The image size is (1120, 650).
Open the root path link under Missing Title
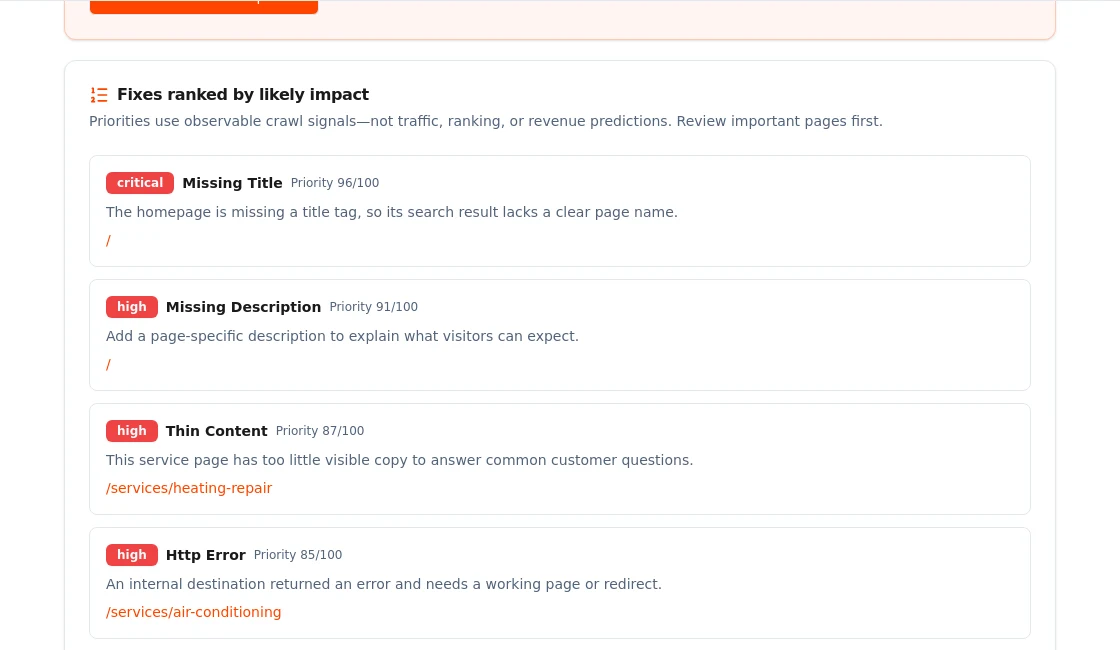109,241
